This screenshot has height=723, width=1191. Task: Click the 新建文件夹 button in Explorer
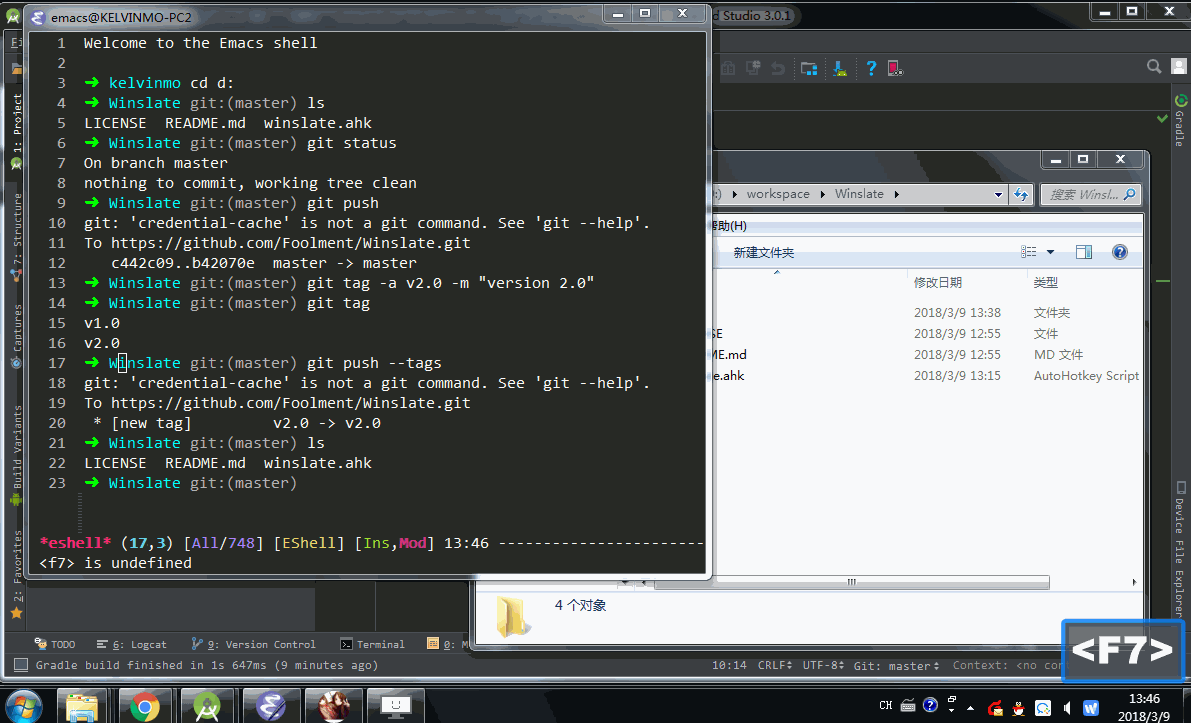pyautogui.click(x=763, y=252)
